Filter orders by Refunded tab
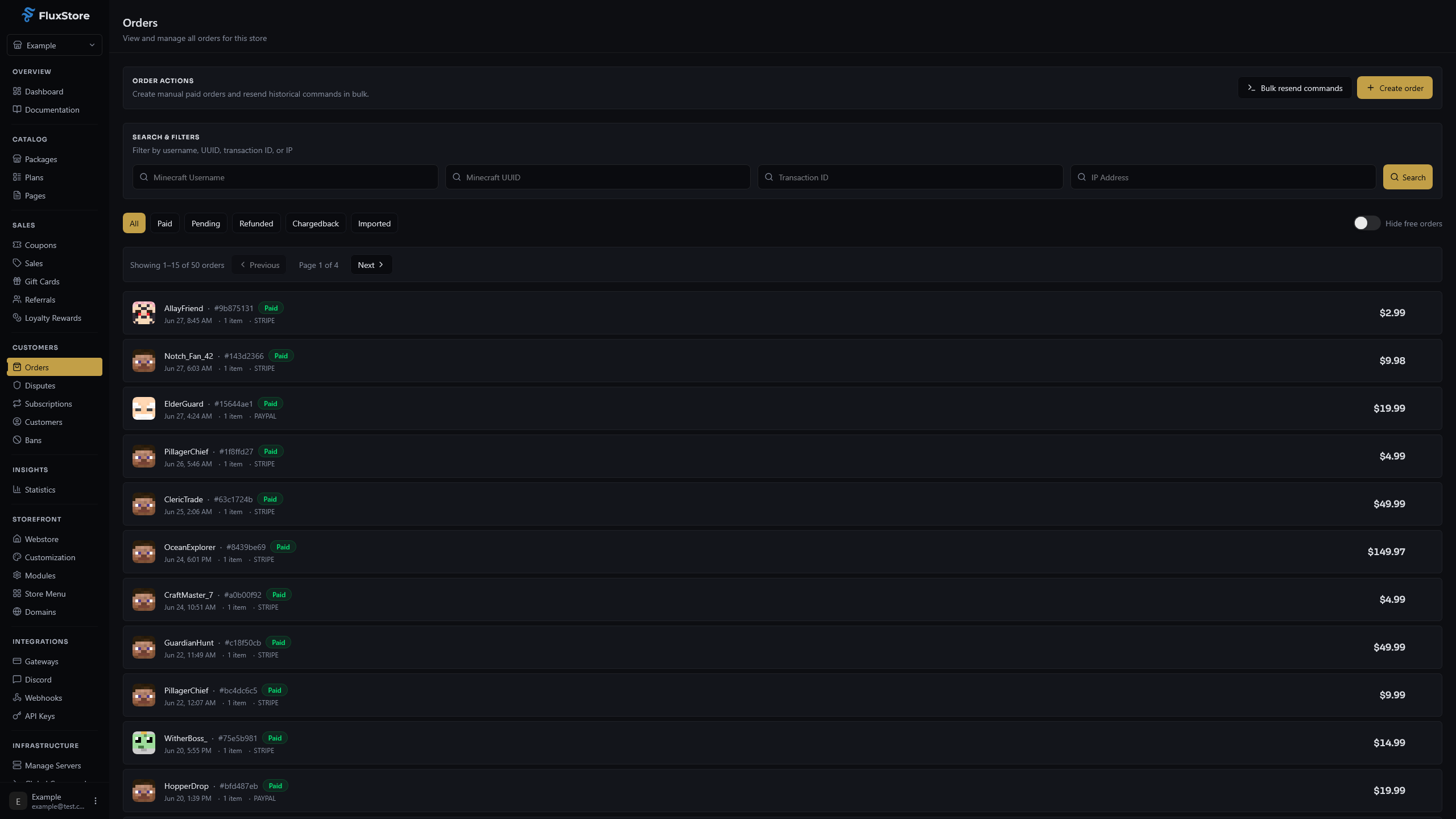The height and width of the screenshot is (819, 1456). coord(257,223)
